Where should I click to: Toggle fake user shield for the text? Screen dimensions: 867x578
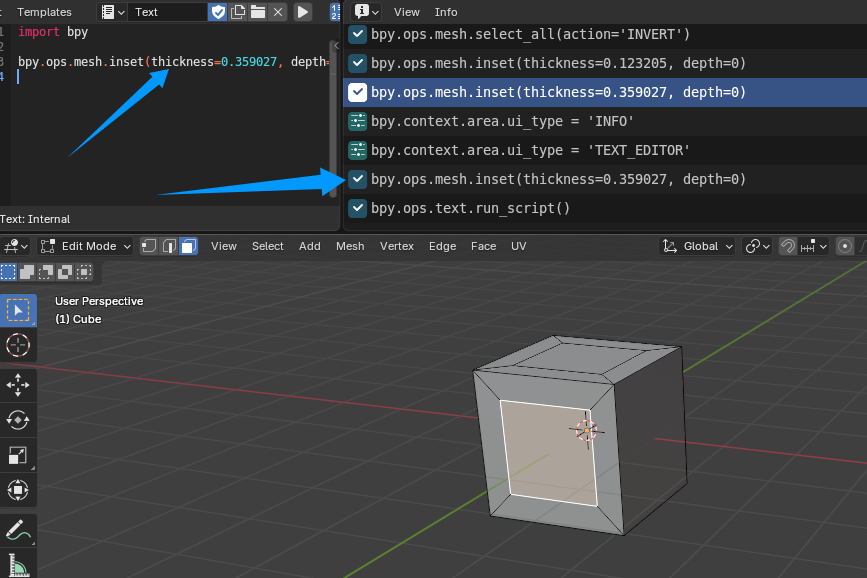click(218, 12)
